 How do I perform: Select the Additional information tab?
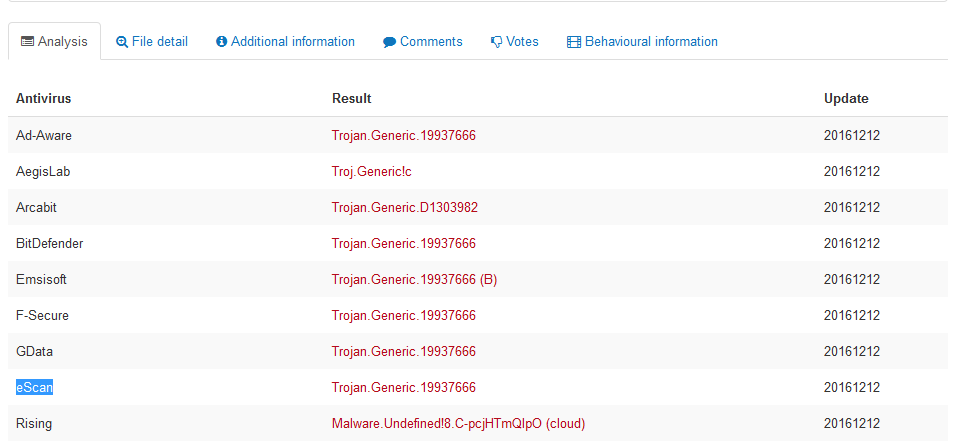286,41
